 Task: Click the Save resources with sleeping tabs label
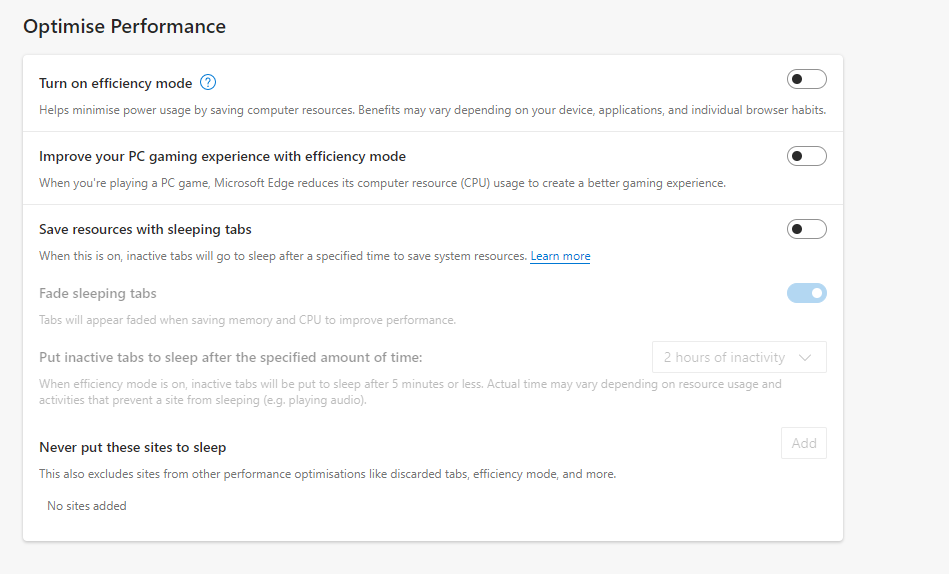pos(145,229)
